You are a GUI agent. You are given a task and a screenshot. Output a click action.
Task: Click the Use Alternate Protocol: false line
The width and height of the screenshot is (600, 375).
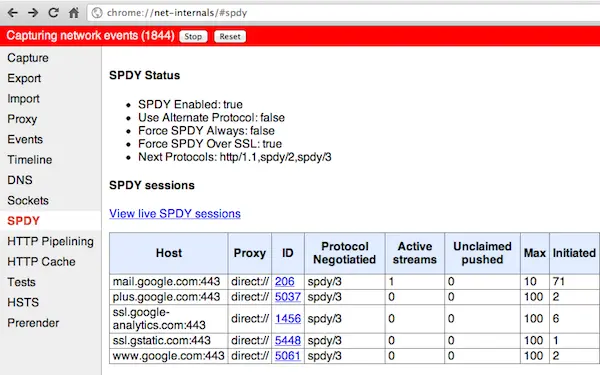point(212,117)
